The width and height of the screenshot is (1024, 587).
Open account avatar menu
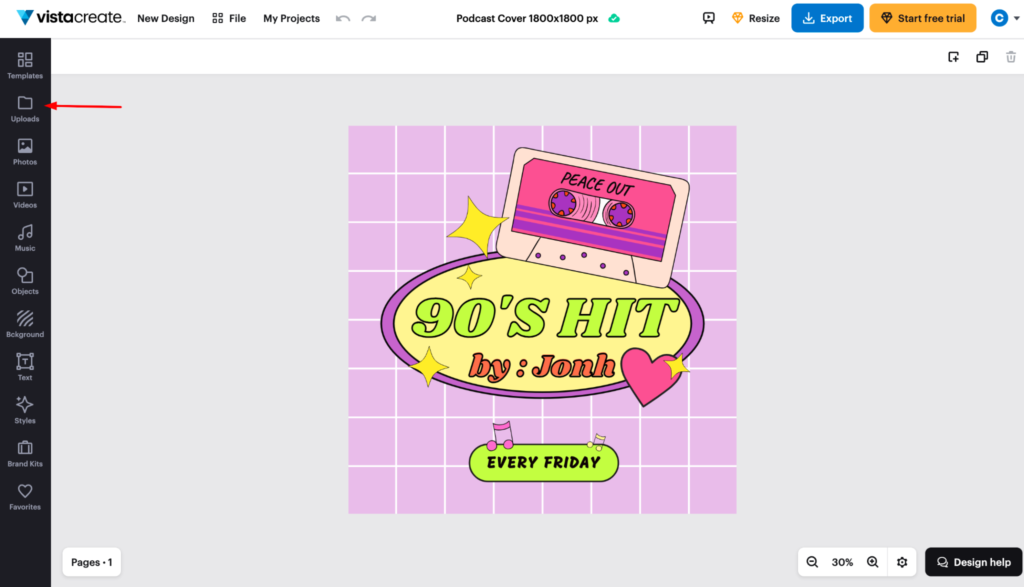[x=1004, y=18]
